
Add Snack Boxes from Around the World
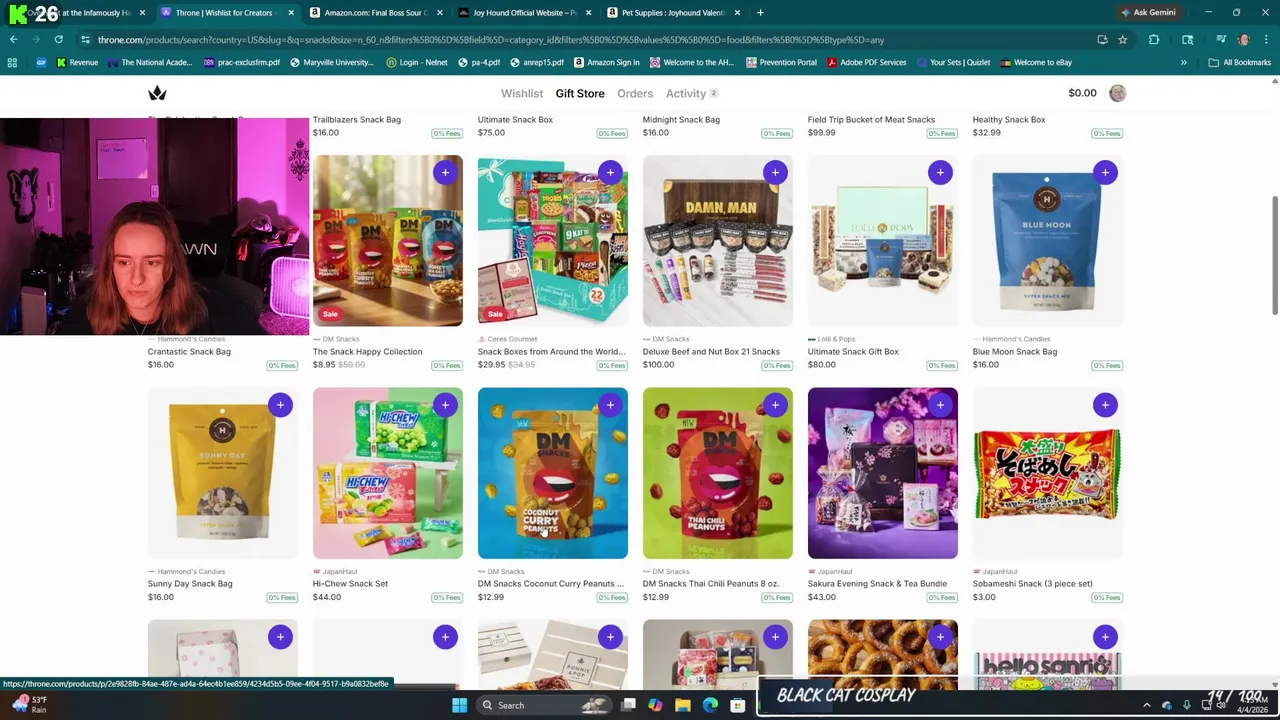pos(610,172)
